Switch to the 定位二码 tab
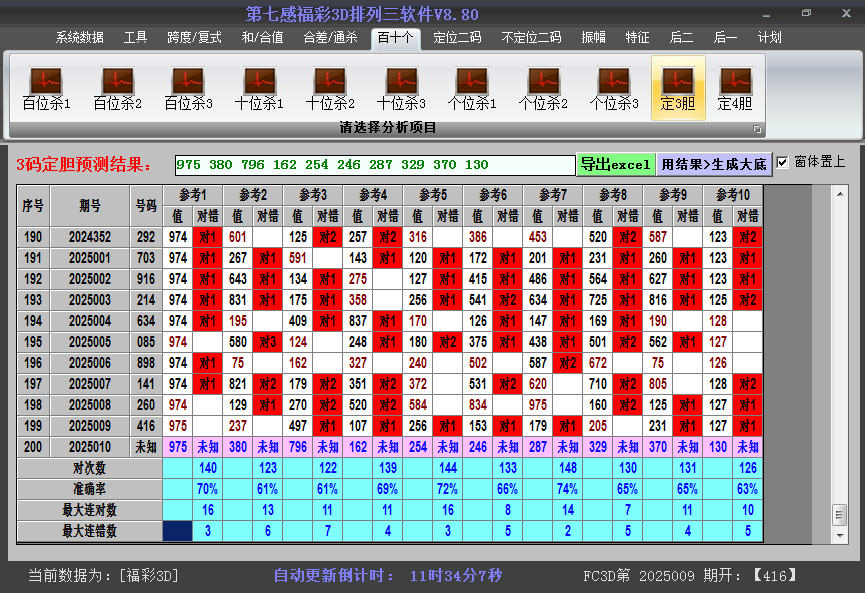 (x=457, y=38)
